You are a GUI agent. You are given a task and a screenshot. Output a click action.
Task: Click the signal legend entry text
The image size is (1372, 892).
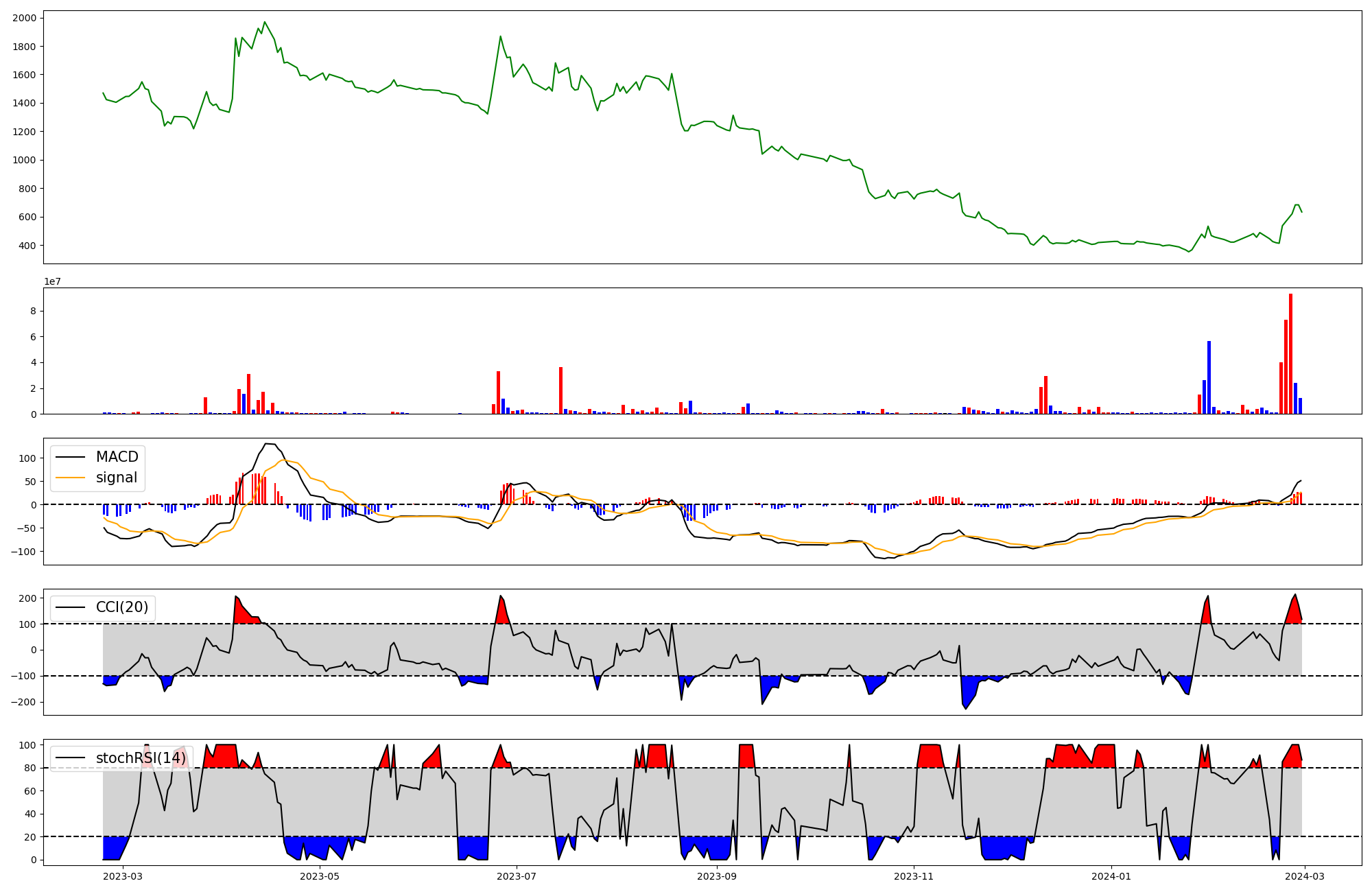[117, 478]
